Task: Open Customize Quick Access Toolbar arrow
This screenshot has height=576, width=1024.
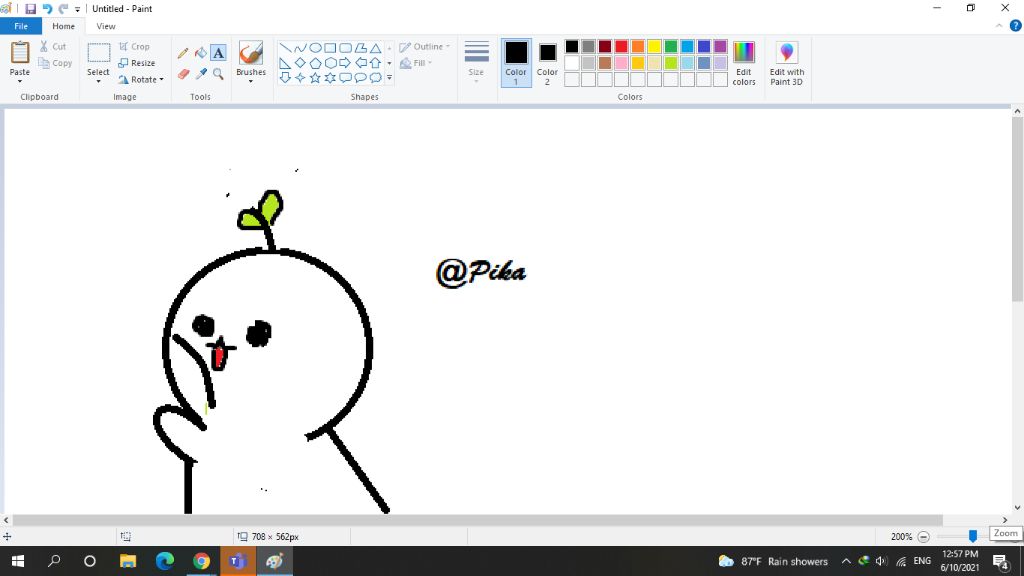Action: click(78, 9)
